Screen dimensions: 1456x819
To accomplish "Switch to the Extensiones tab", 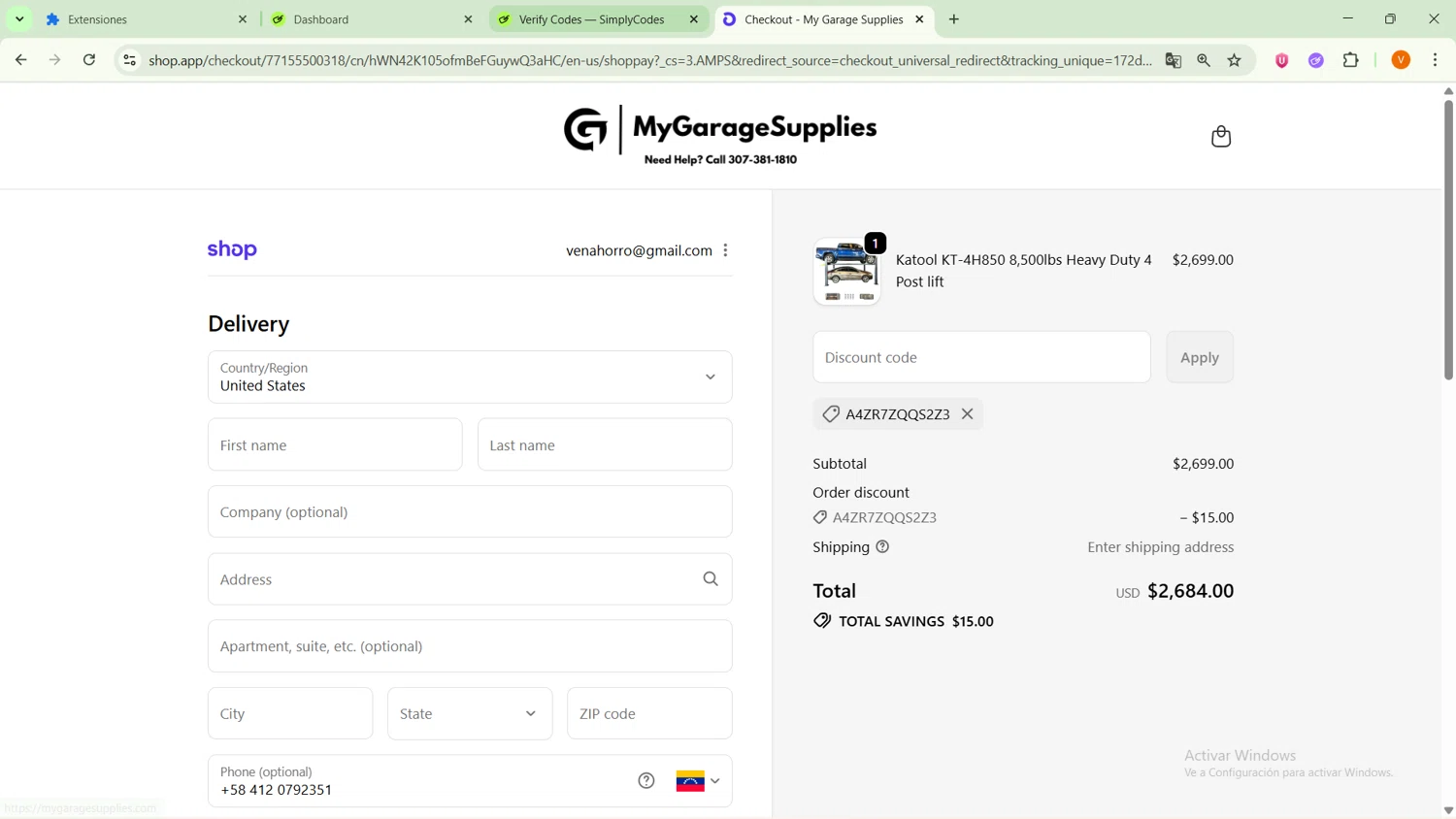I will point(146,19).
